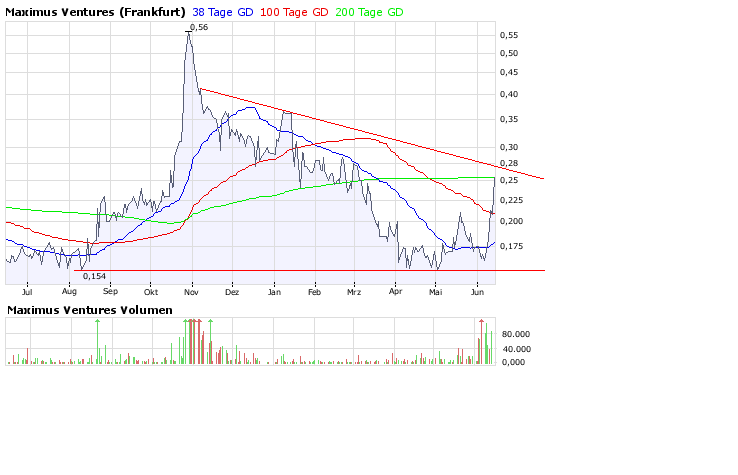738x475 pixels.
Task: Select the green 200 Tage GD legend label
Action: pyautogui.click(x=367, y=11)
